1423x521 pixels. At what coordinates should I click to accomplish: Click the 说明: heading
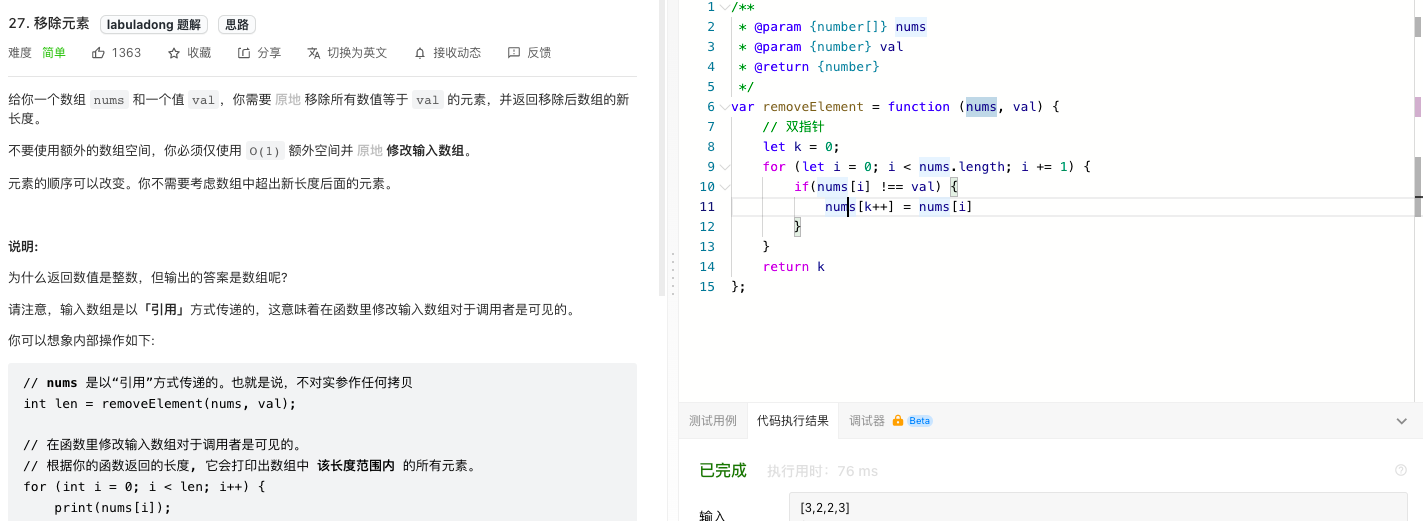click(23, 246)
